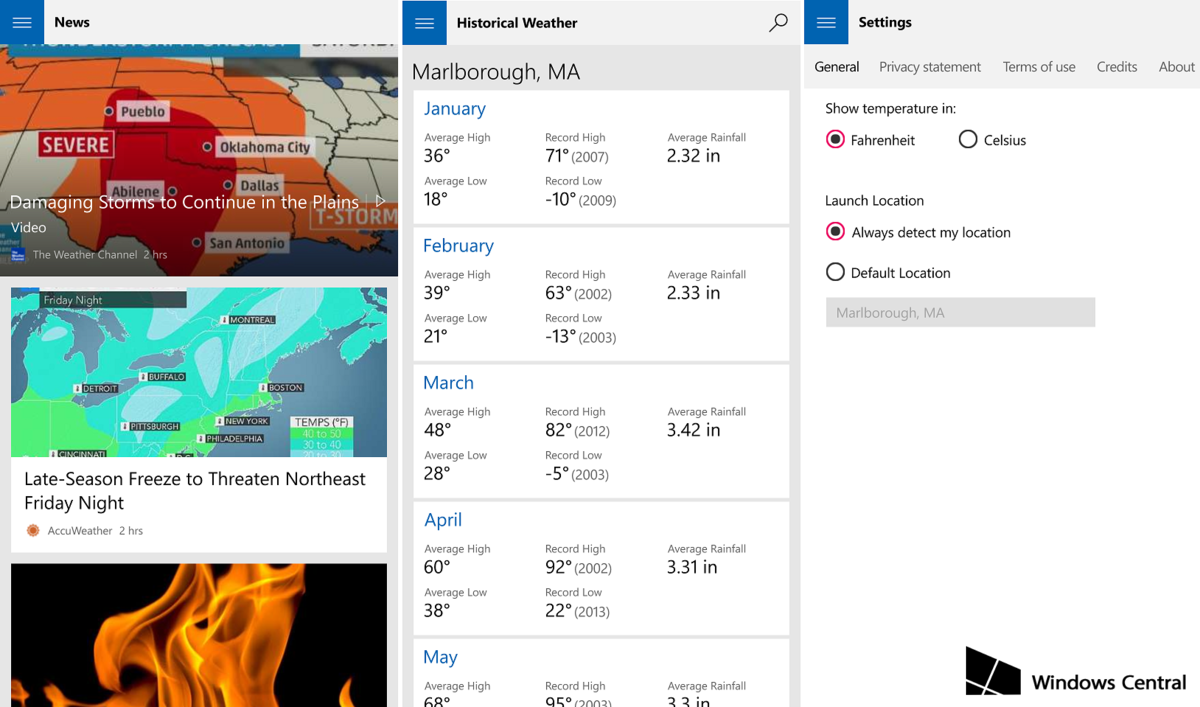The width and height of the screenshot is (1200, 707).
Task: Click the AccuWeather source name
Action: [x=80, y=531]
